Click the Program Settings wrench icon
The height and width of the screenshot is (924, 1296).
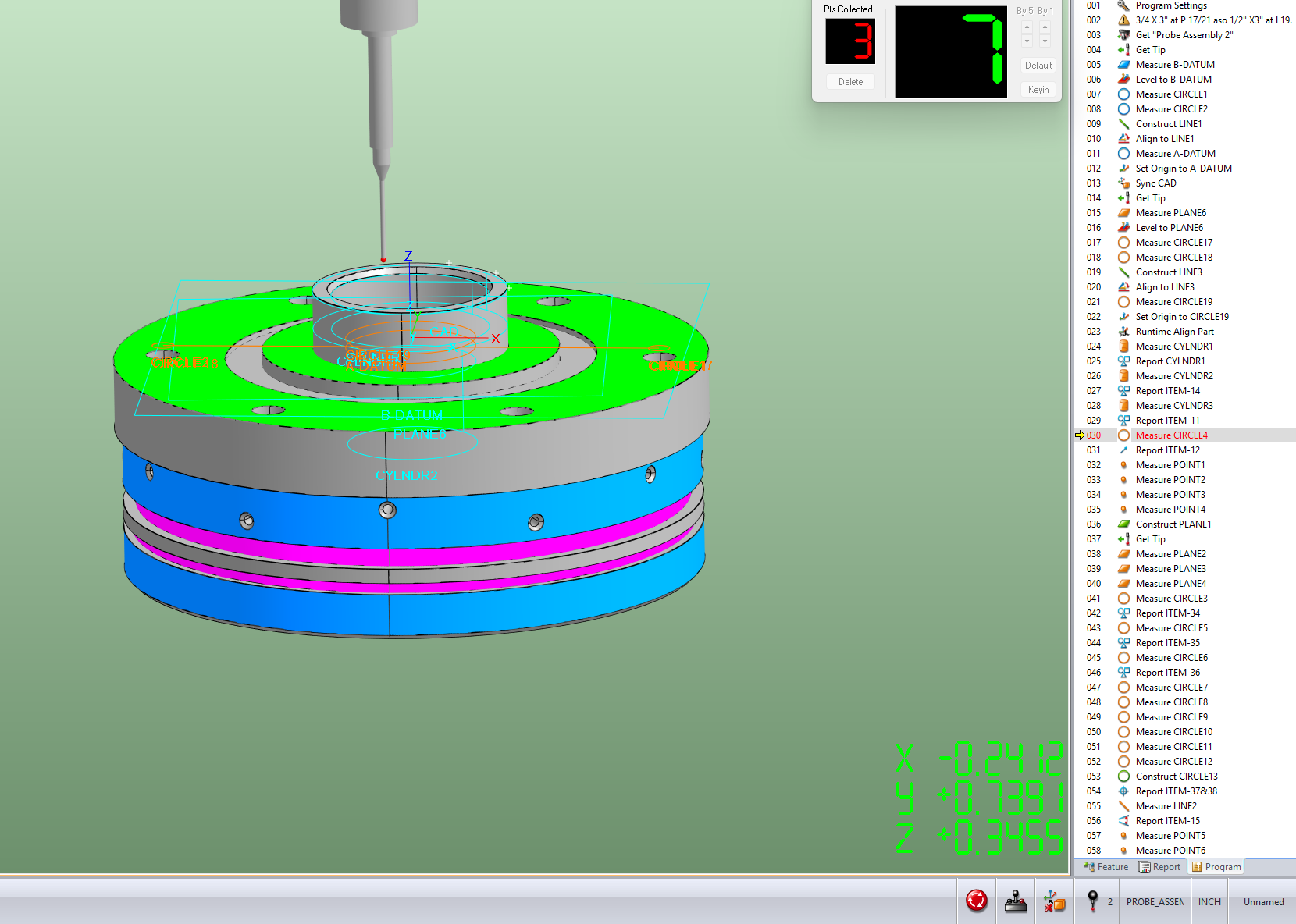coord(1123,5)
